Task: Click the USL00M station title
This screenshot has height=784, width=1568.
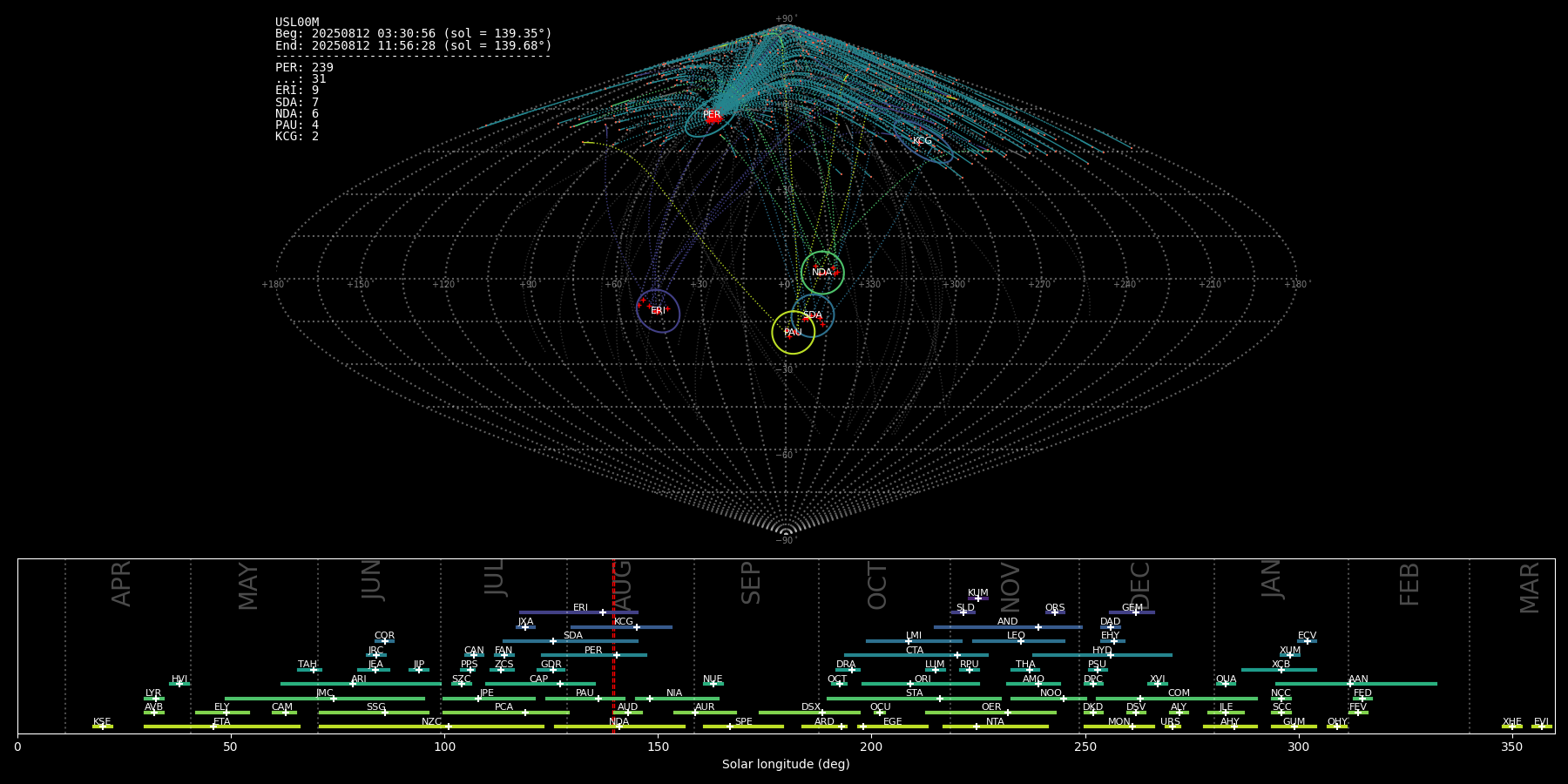Action: point(297,23)
